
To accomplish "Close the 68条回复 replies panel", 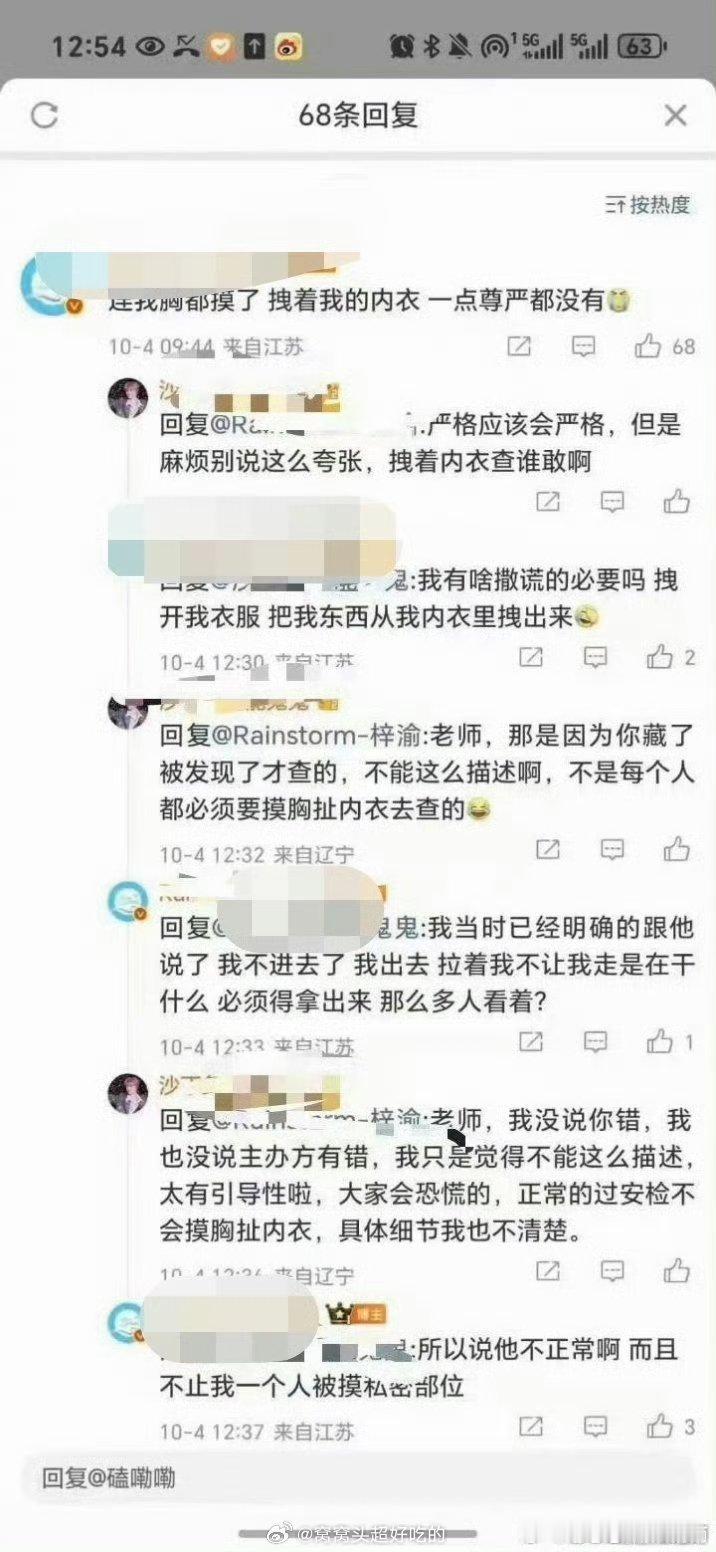I will click(x=675, y=116).
